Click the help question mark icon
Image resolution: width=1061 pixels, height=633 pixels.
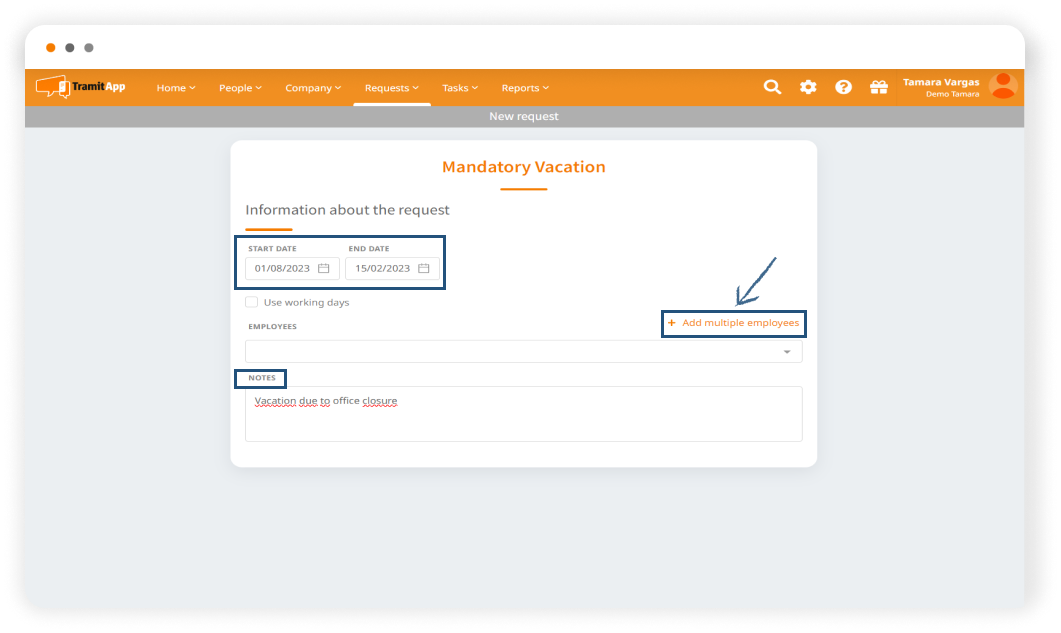pos(843,87)
